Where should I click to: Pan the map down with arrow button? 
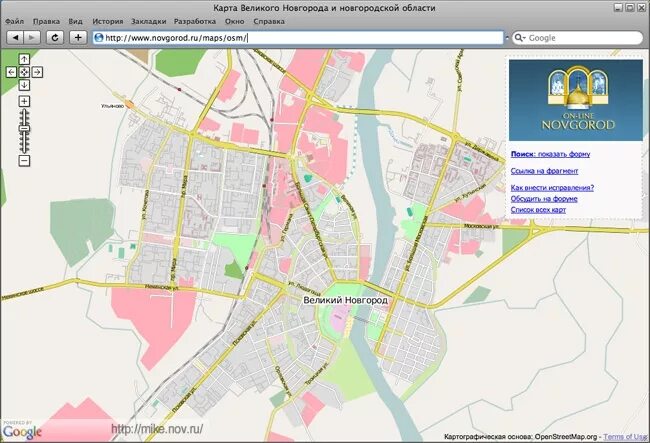click(x=24, y=85)
